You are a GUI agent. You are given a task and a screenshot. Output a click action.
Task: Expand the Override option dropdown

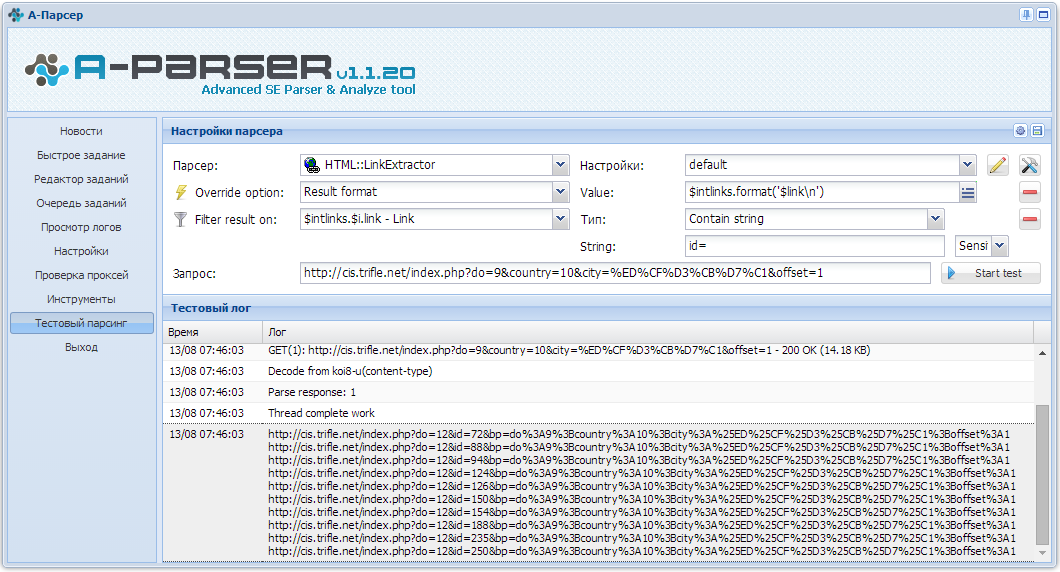point(560,192)
